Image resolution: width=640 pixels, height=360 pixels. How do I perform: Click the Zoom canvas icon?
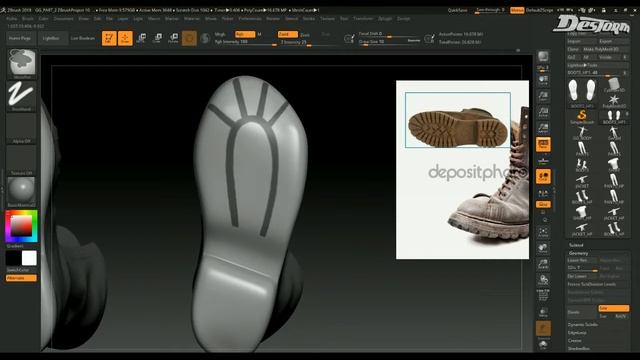(x=543, y=97)
